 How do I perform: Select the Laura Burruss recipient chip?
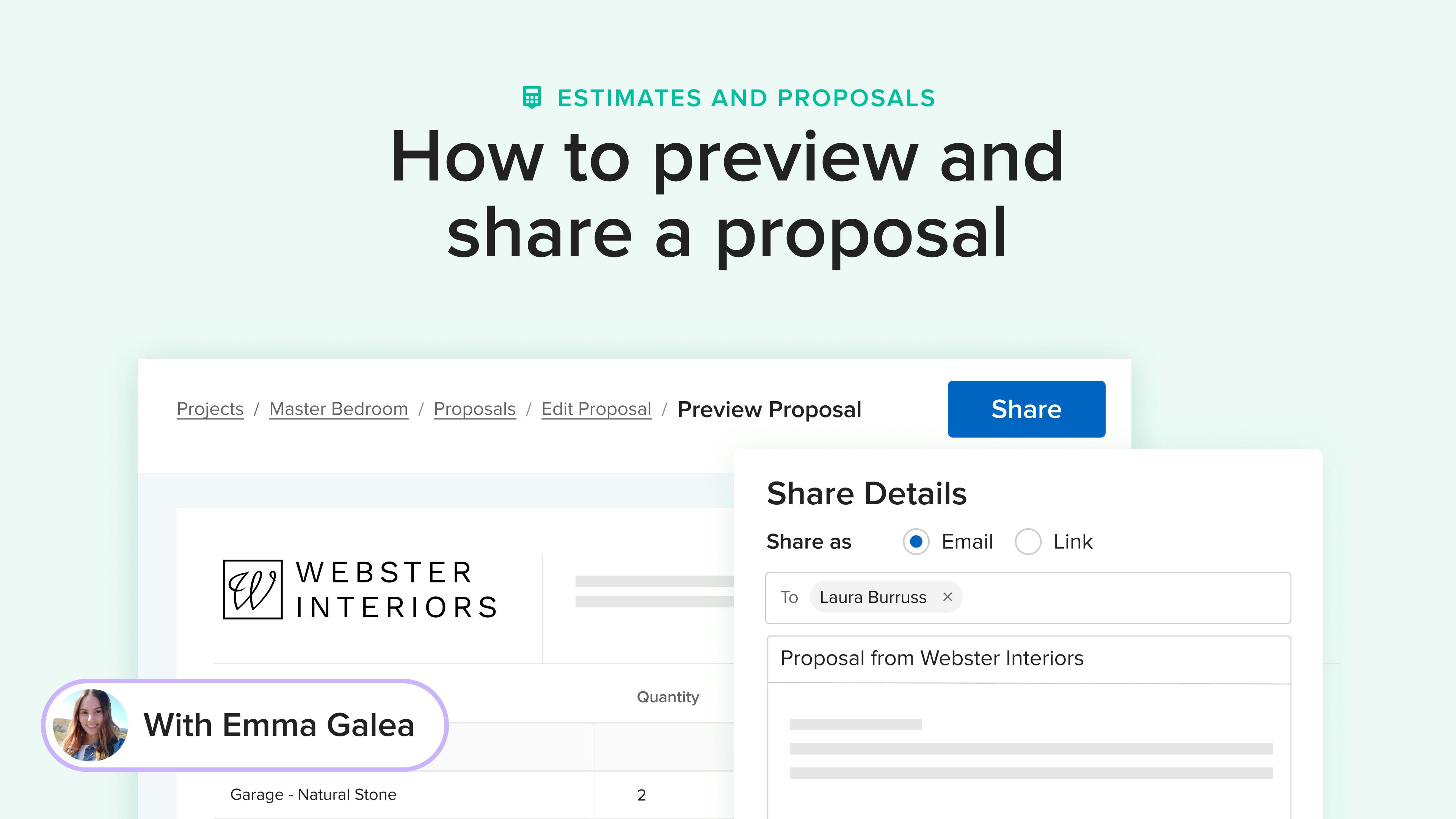point(873,597)
